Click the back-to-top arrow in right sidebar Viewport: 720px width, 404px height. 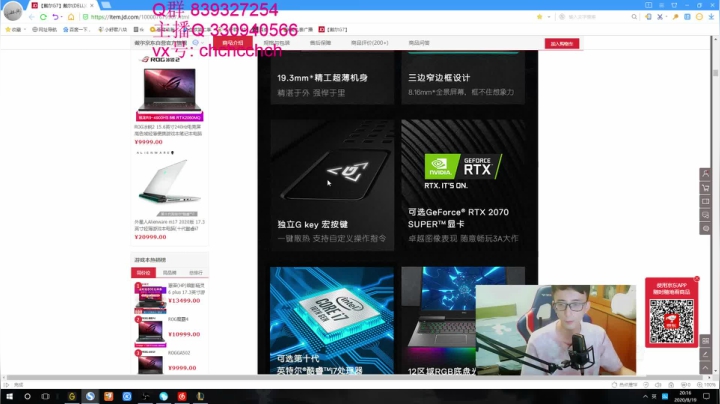point(705,368)
